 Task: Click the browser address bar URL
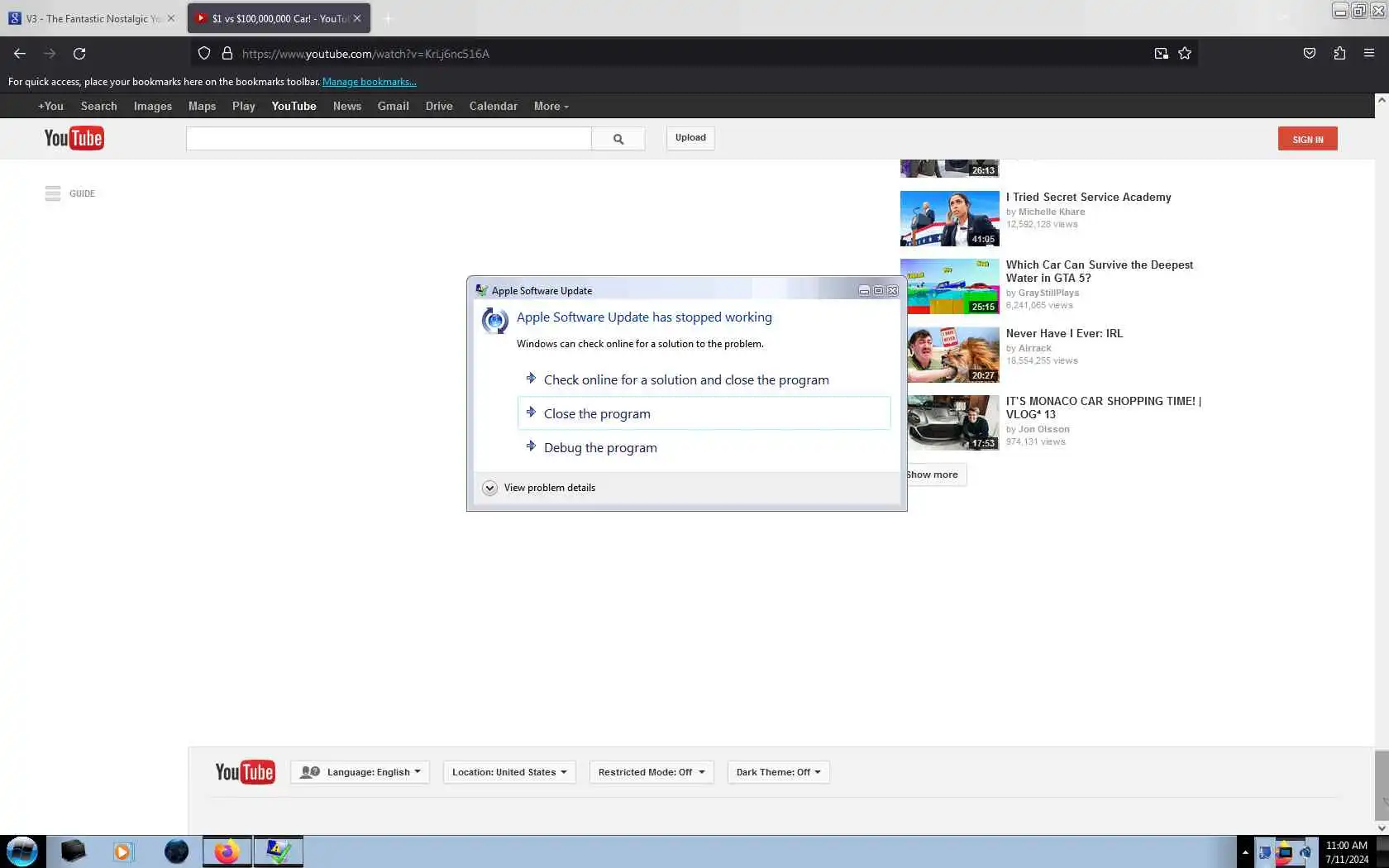[x=365, y=54]
